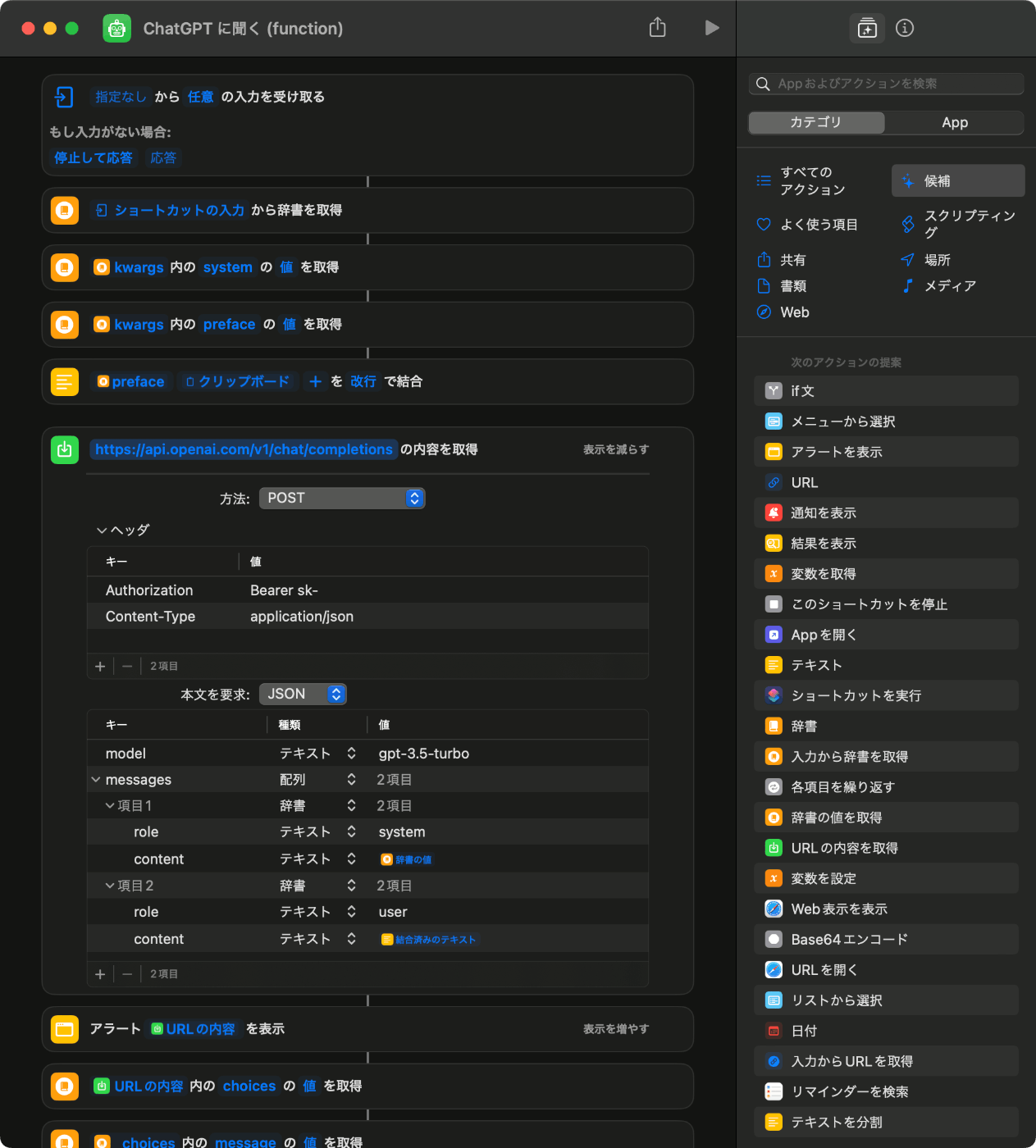Add the URL action icon
1036x1148 pixels.
click(x=774, y=482)
